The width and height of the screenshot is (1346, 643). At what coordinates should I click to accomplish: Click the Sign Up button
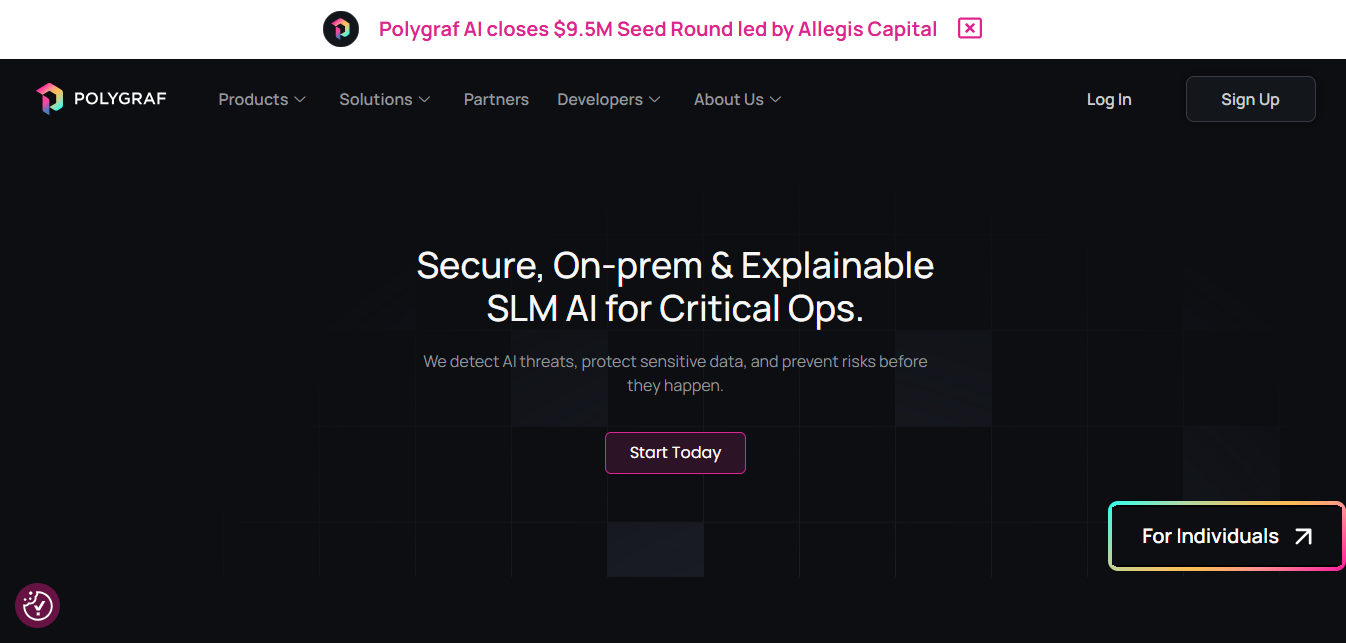[x=1250, y=98]
